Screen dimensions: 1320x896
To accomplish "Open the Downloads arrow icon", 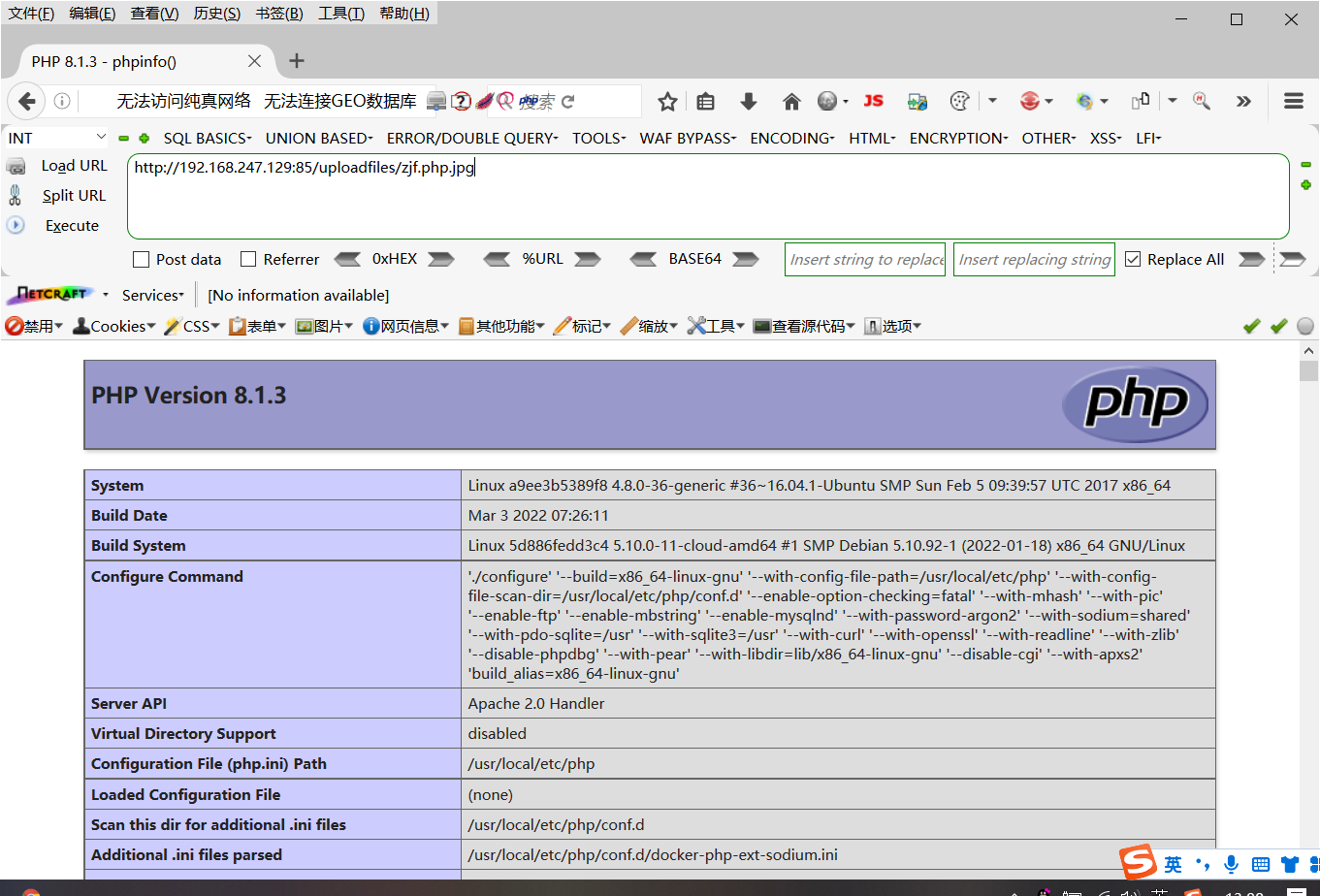I will (x=748, y=101).
